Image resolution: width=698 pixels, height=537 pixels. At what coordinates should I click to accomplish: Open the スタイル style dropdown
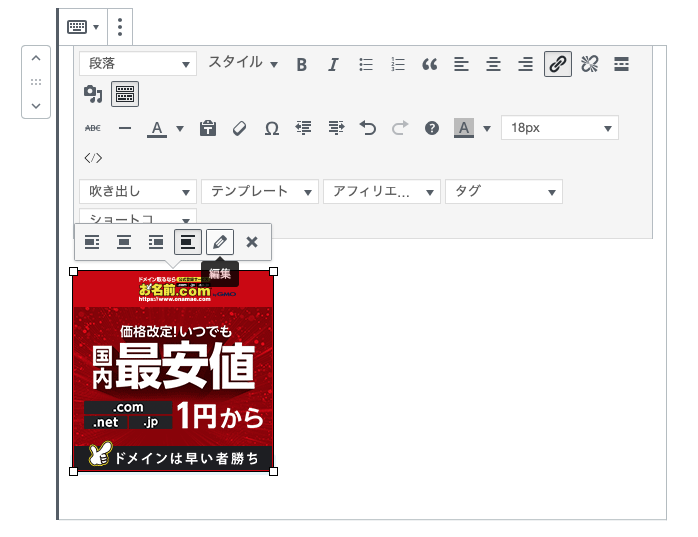coord(243,63)
